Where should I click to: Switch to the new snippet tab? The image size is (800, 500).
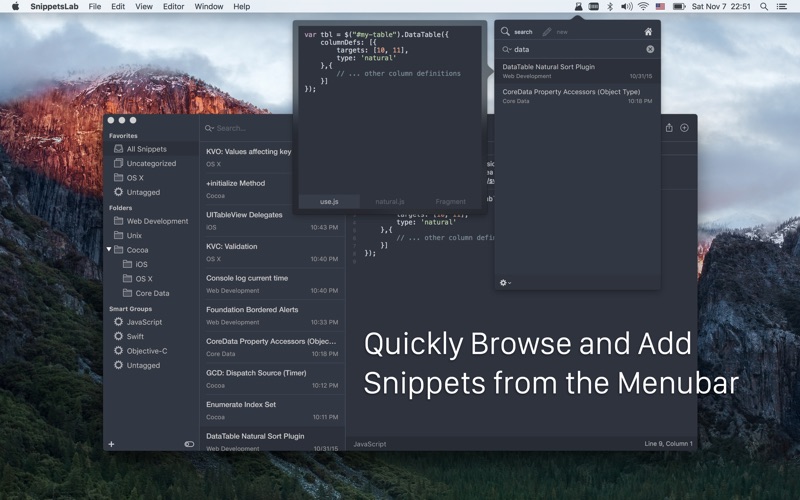coord(555,32)
